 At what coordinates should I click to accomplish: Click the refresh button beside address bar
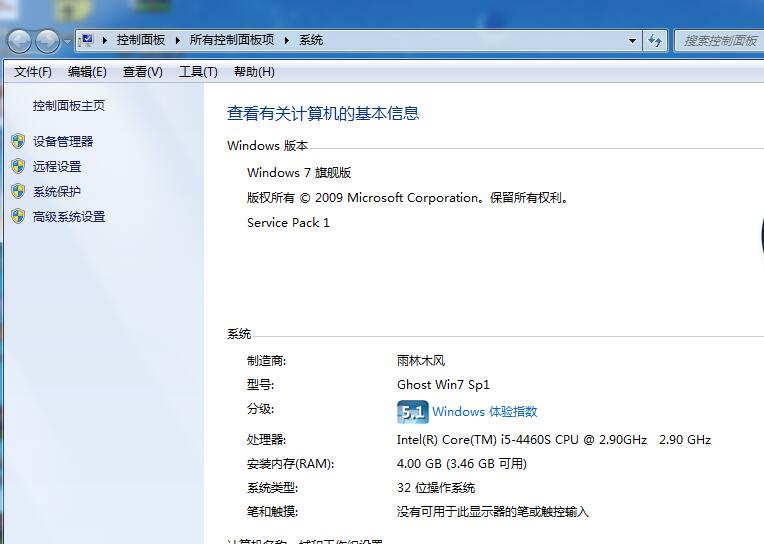coord(655,41)
